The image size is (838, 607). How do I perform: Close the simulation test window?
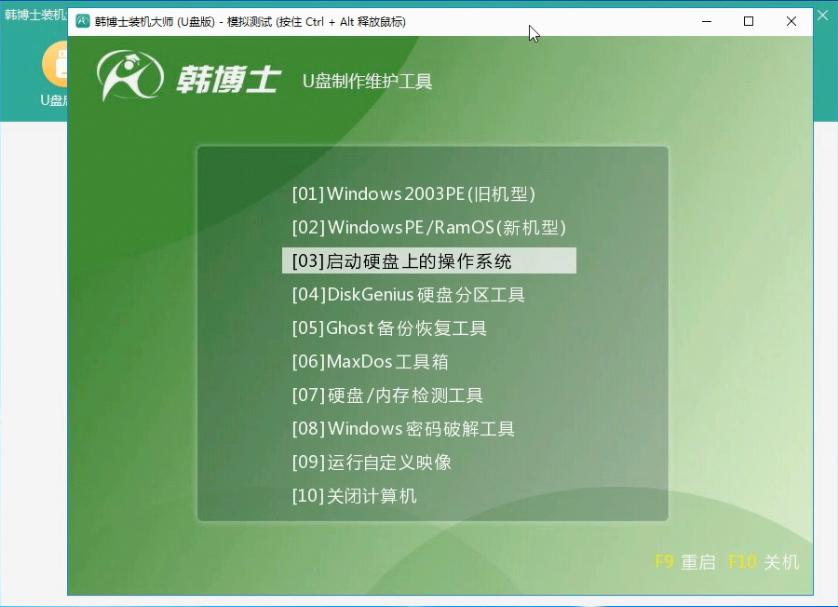coord(792,21)
